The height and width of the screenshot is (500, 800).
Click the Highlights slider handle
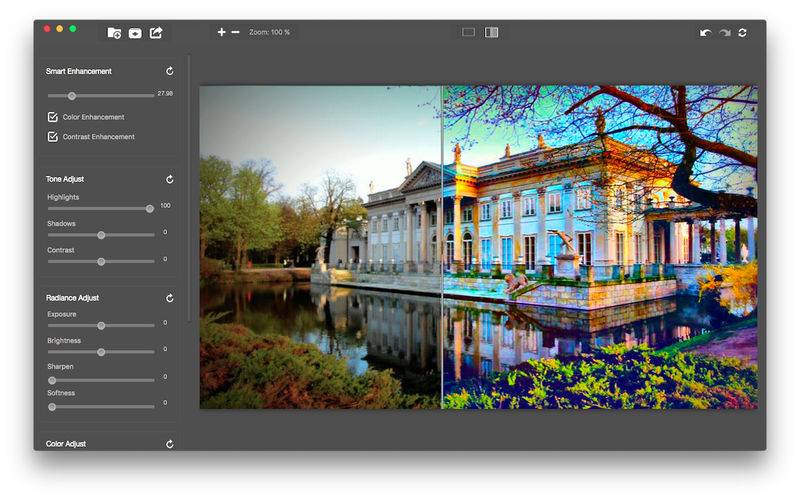point(149,209)
